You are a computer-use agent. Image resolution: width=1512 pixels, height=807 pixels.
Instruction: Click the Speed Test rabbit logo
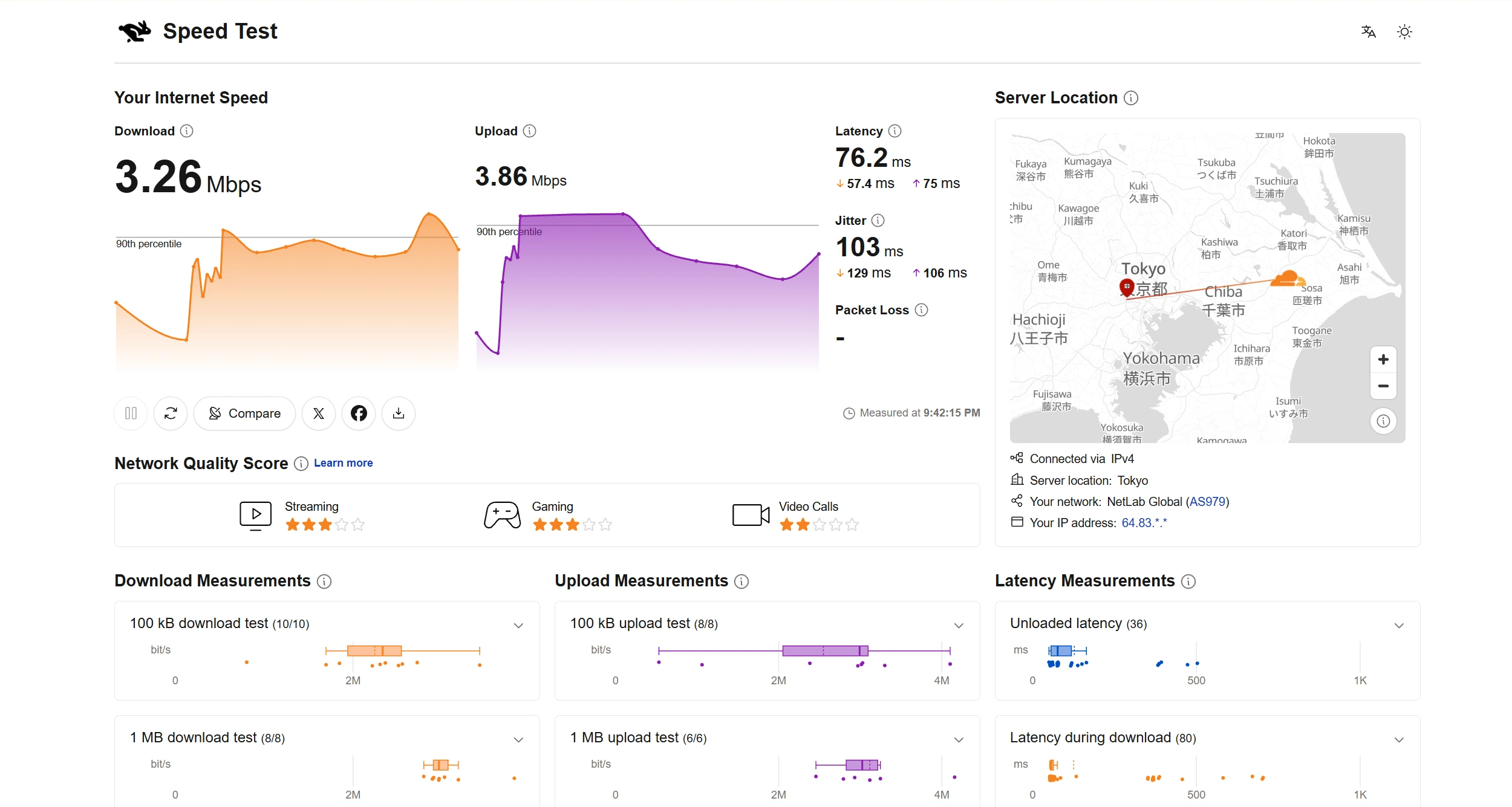tap(134, 31)
